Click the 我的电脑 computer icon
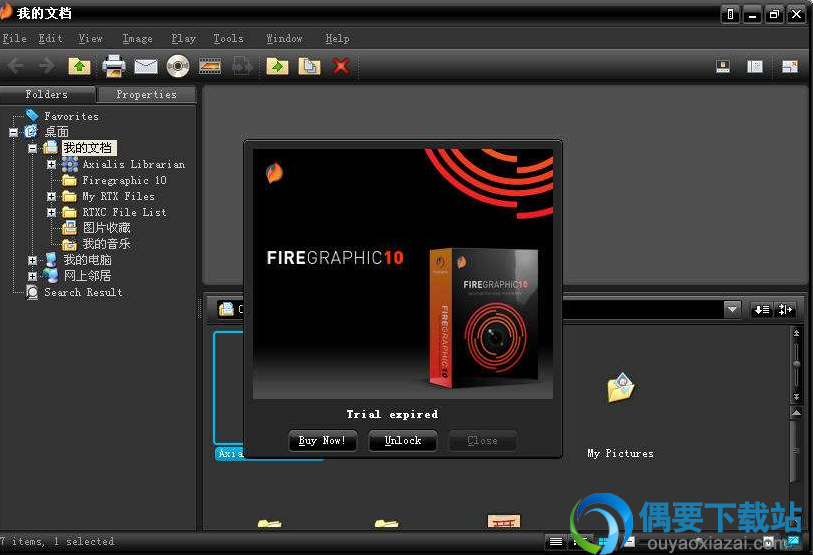Screen dimensions: 813x555 click(51, 260)
